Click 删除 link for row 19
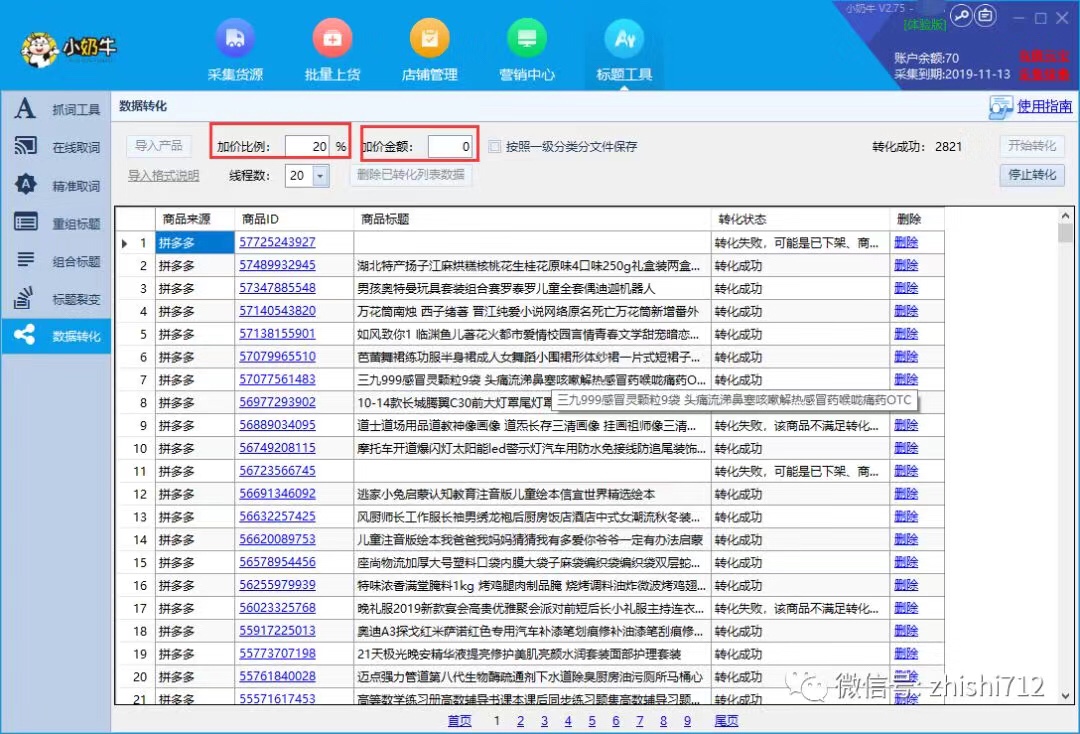 [x=906, y=653]
